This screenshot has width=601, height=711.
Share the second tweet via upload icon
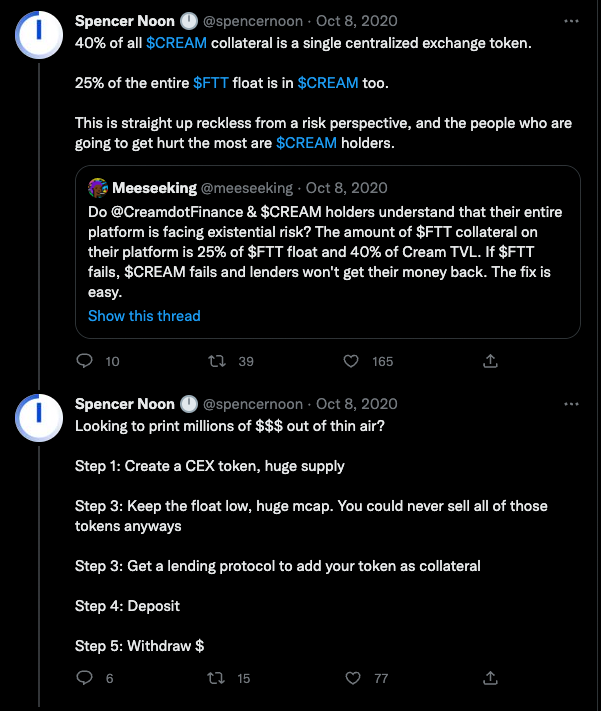tap(490, 678)
